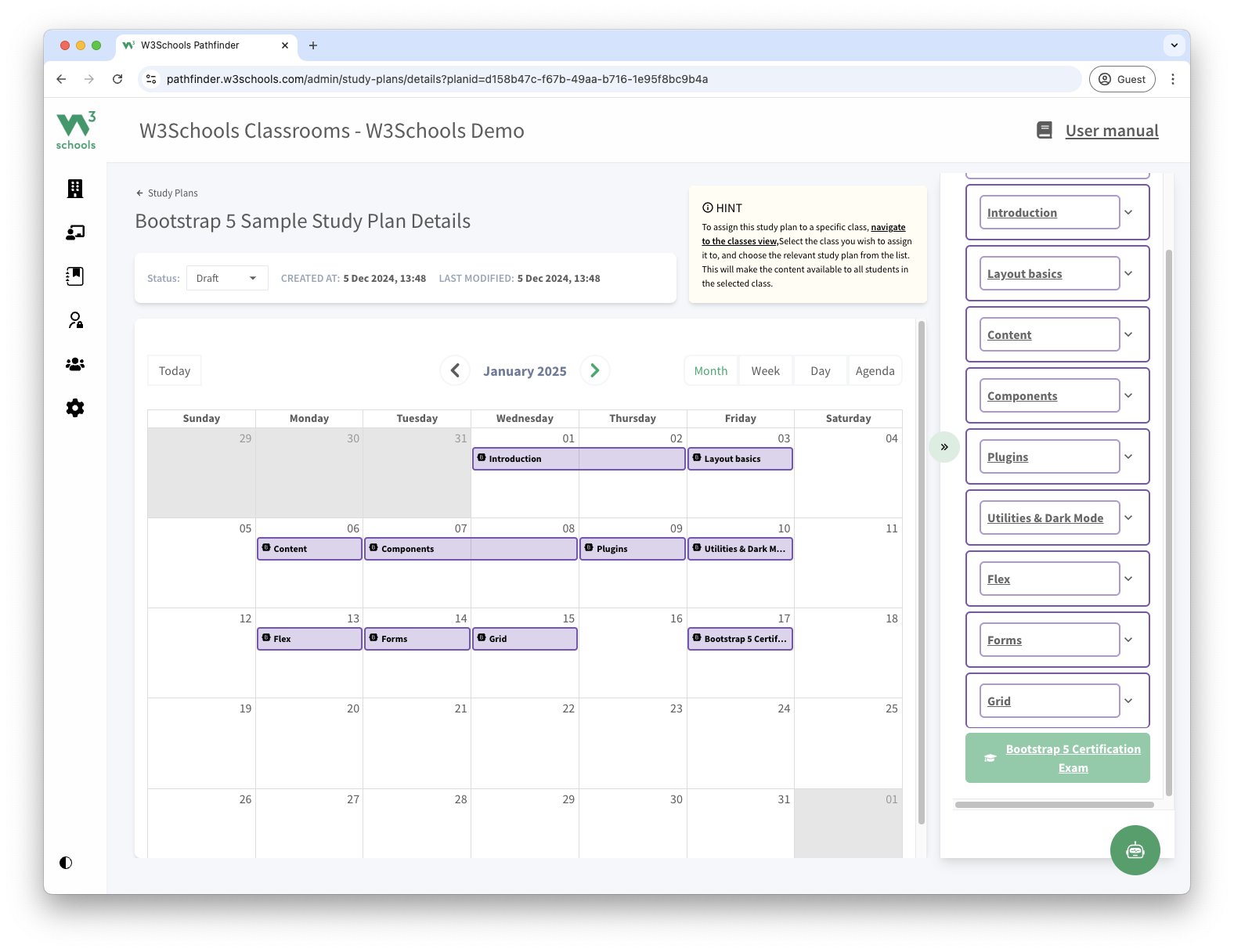This screenshot has width=1234, height=952.
Task: Go to next month with the right arrow
Action: (595, 370)
